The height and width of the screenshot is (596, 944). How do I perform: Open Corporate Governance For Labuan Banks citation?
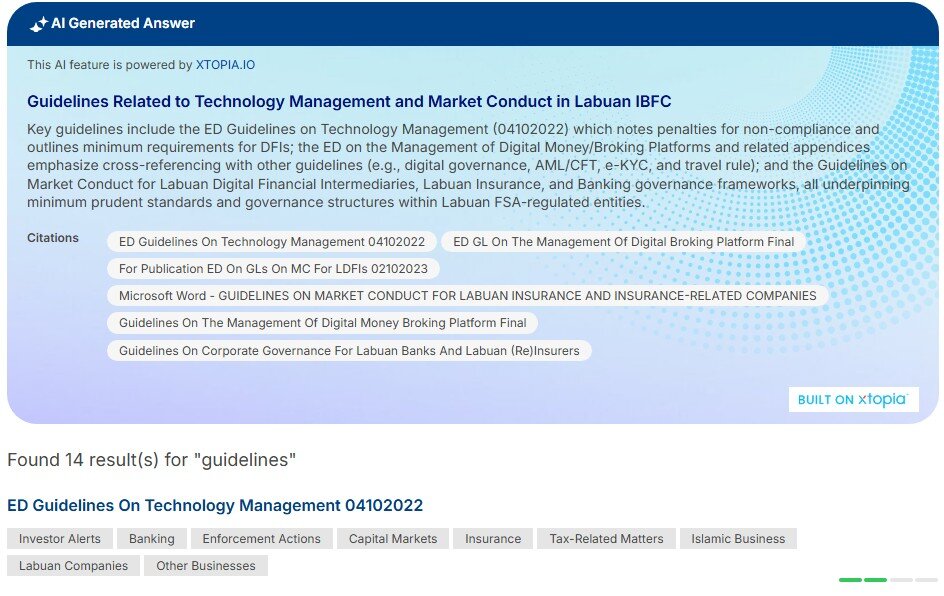(349, 351)
